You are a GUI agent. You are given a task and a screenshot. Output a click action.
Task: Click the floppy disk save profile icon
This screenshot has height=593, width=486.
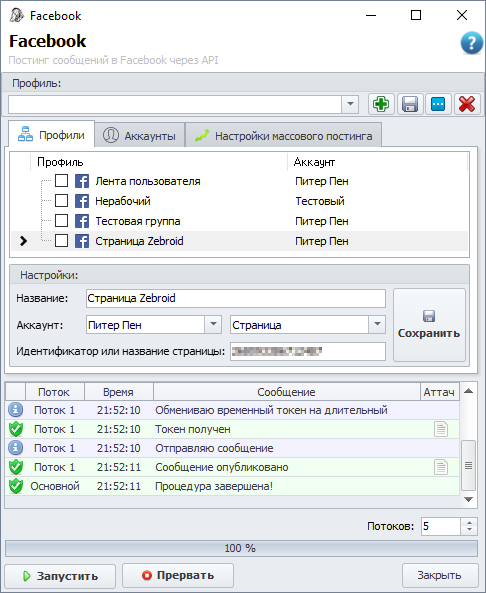tap(410, 104)
